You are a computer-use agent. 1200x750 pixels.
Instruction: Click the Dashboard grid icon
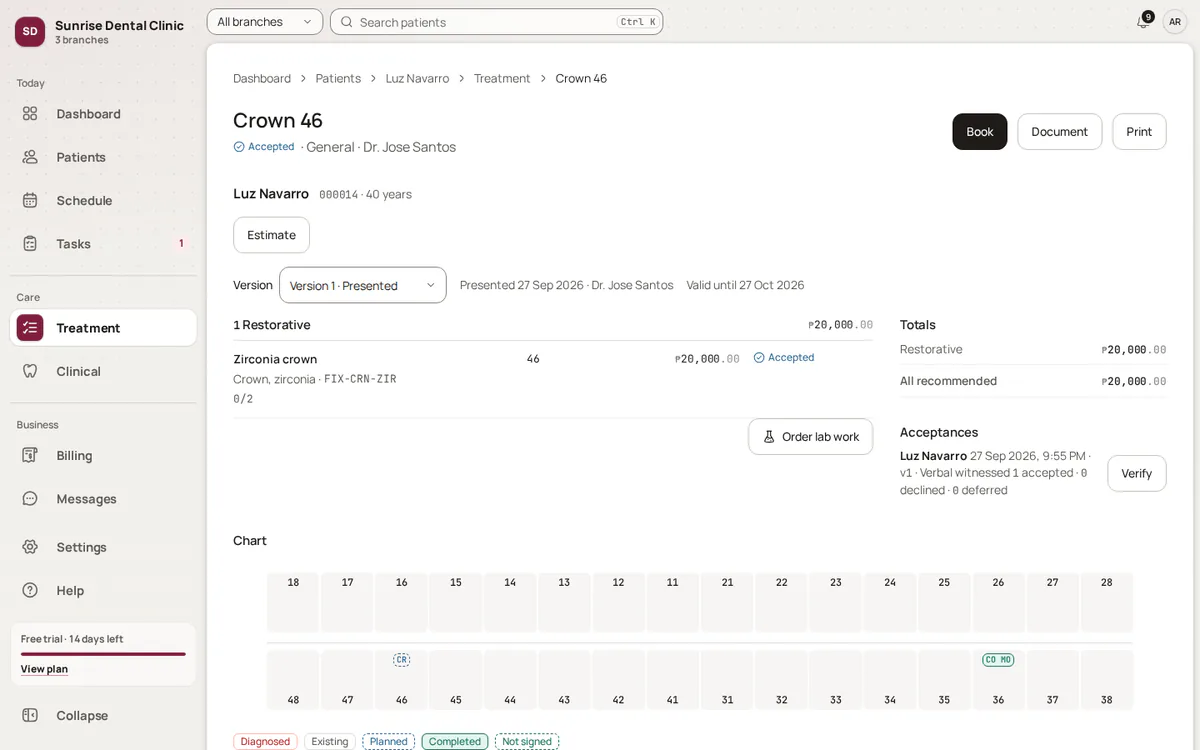click(x=30, y=114)
